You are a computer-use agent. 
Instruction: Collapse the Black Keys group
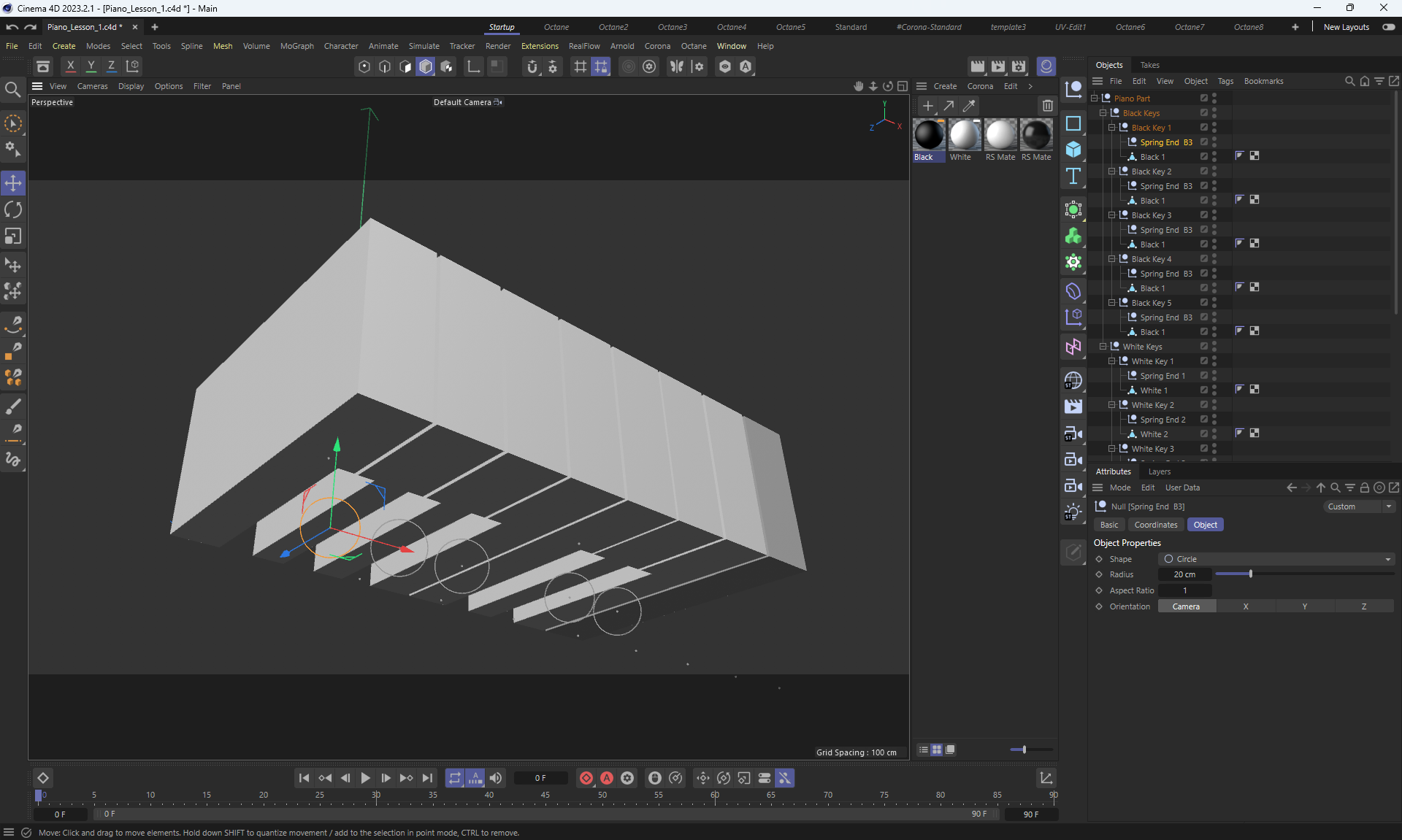(1103, 113)
